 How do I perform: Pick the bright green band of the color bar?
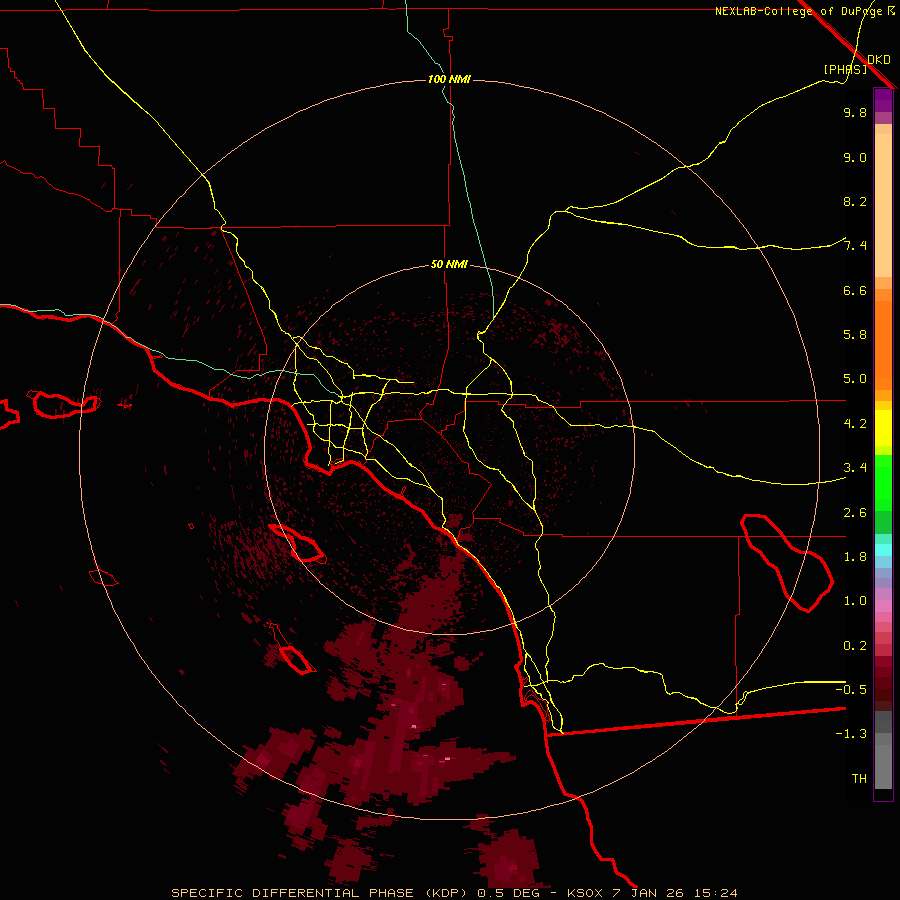click(883, 482)
